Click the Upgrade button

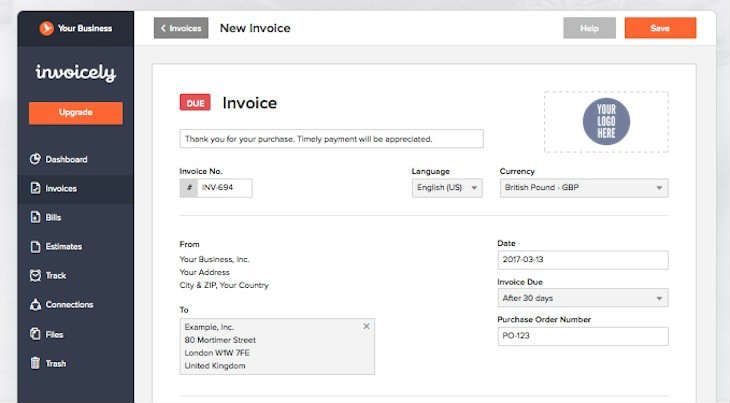tap(76, 113)
